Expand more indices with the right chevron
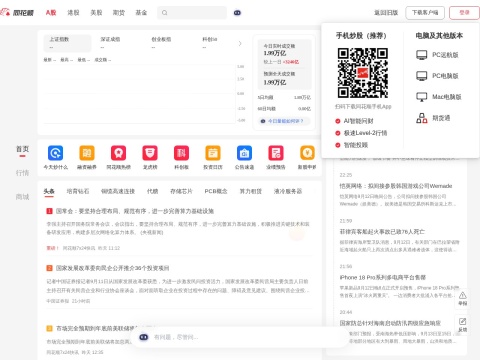 (x=240, y=44)
